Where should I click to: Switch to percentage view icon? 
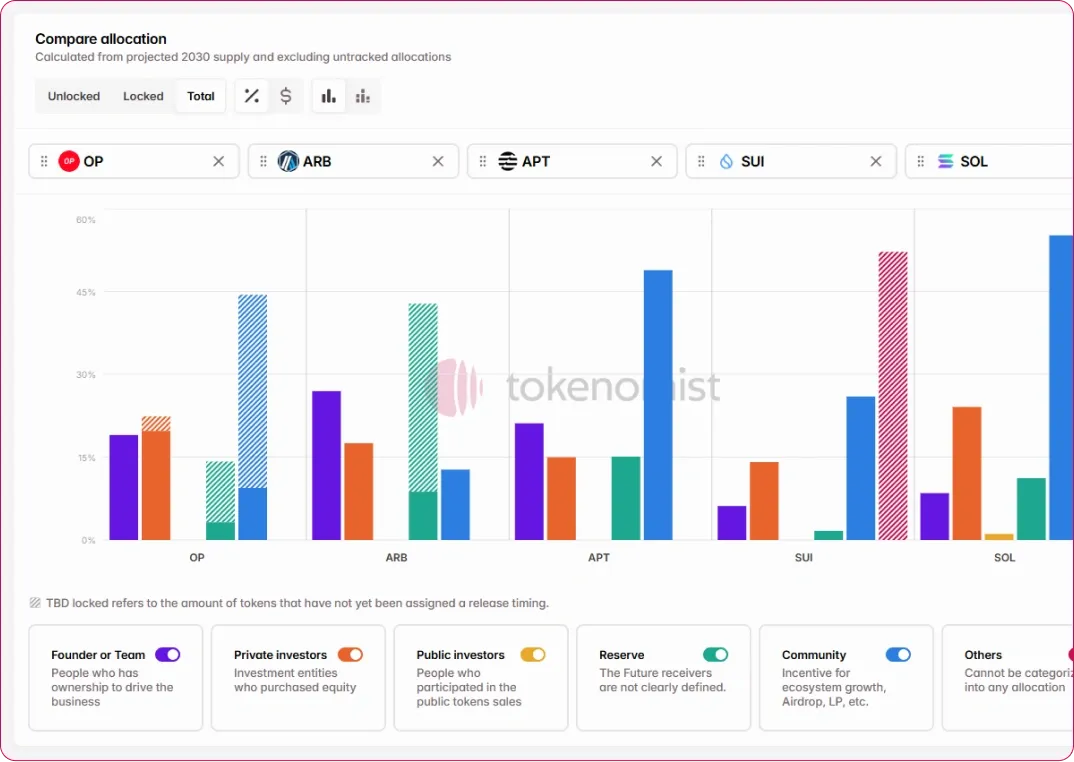(x=252, y=96)
